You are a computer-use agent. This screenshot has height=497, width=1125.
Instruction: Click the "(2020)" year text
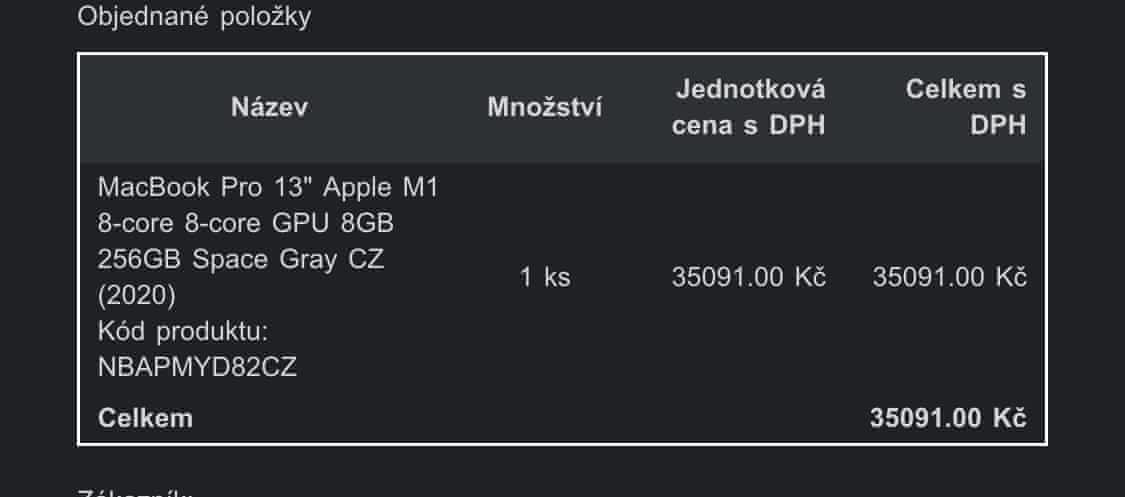137,295
